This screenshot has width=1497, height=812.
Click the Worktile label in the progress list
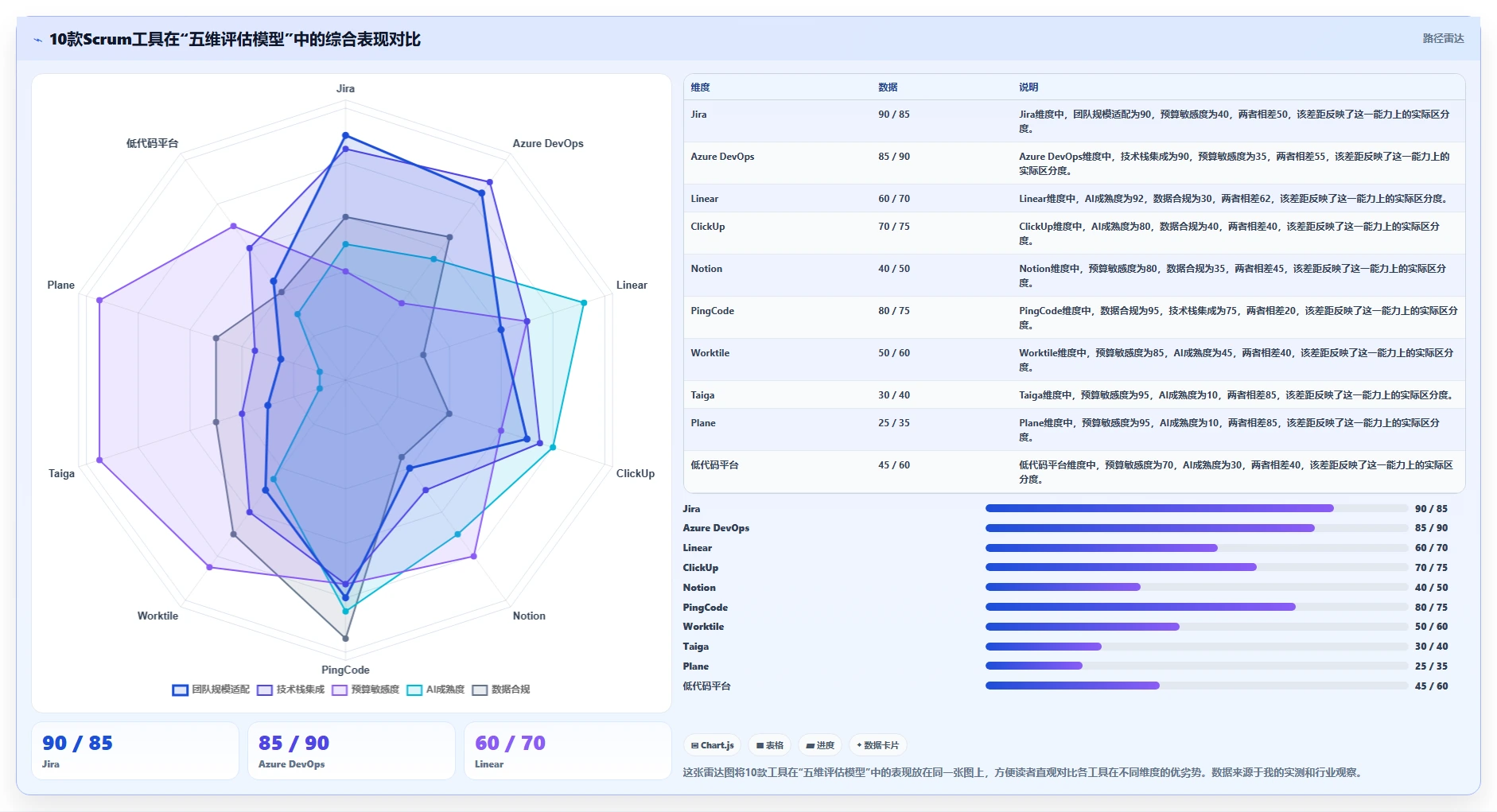click(703, 627)
